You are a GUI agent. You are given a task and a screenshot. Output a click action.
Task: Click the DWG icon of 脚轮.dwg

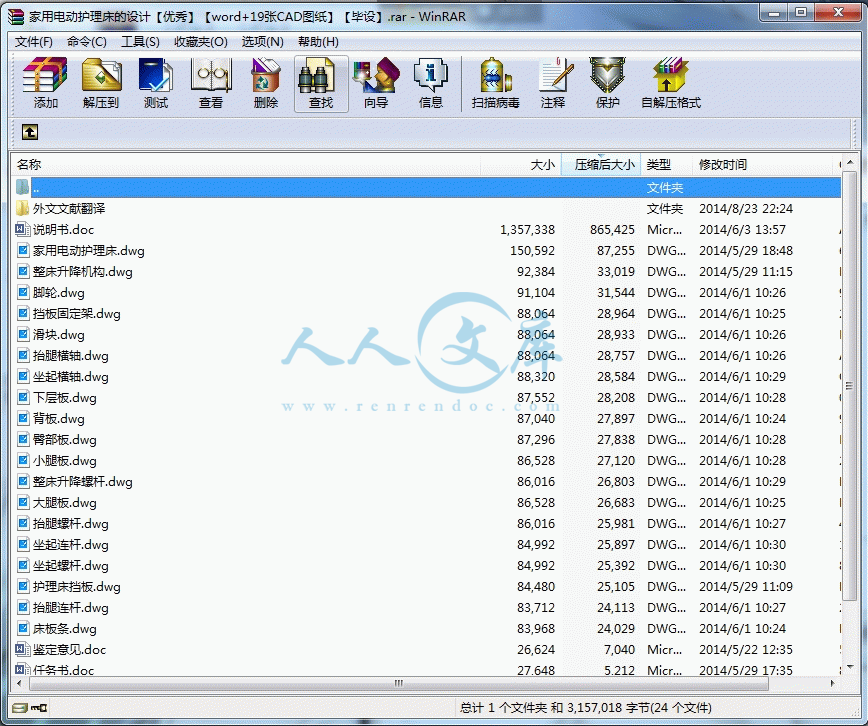coord(23,292)
